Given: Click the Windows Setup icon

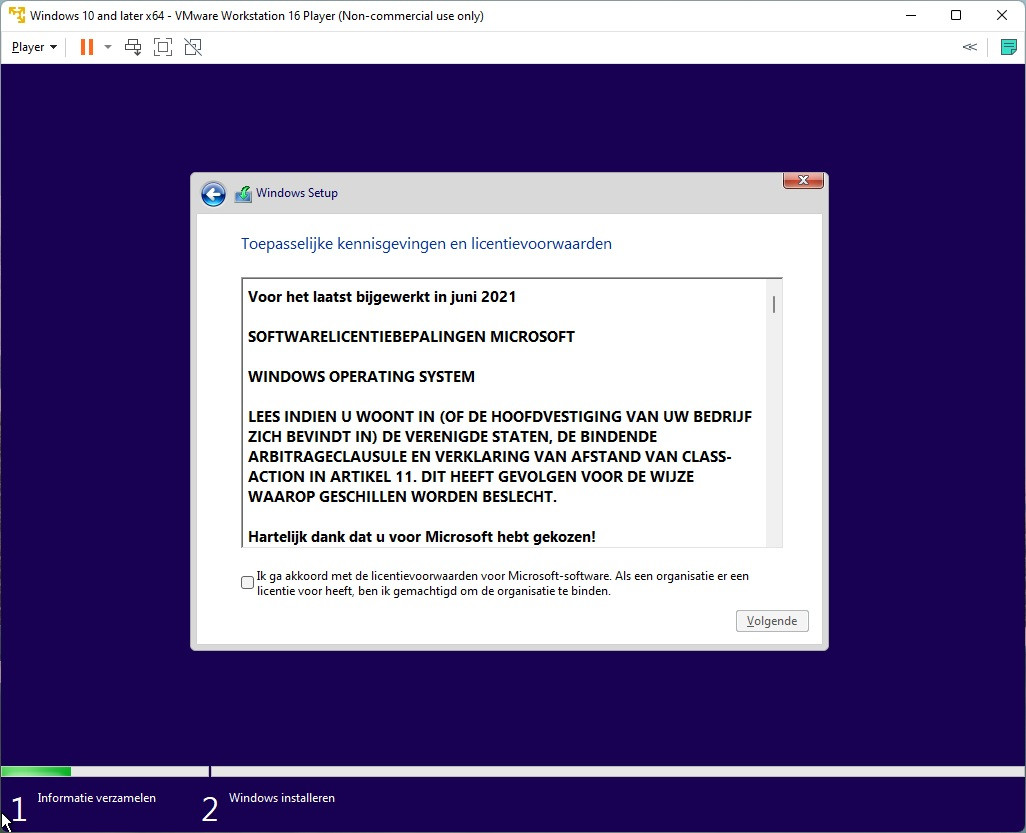Looking at the screenshot, I should click(243, 194).
